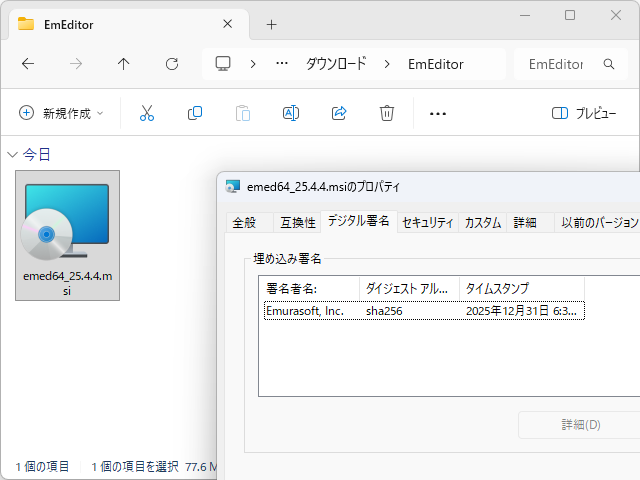Click the タイムスタンプ column header
The width and height of the screenshot is (640, 480).
(522, 289)
